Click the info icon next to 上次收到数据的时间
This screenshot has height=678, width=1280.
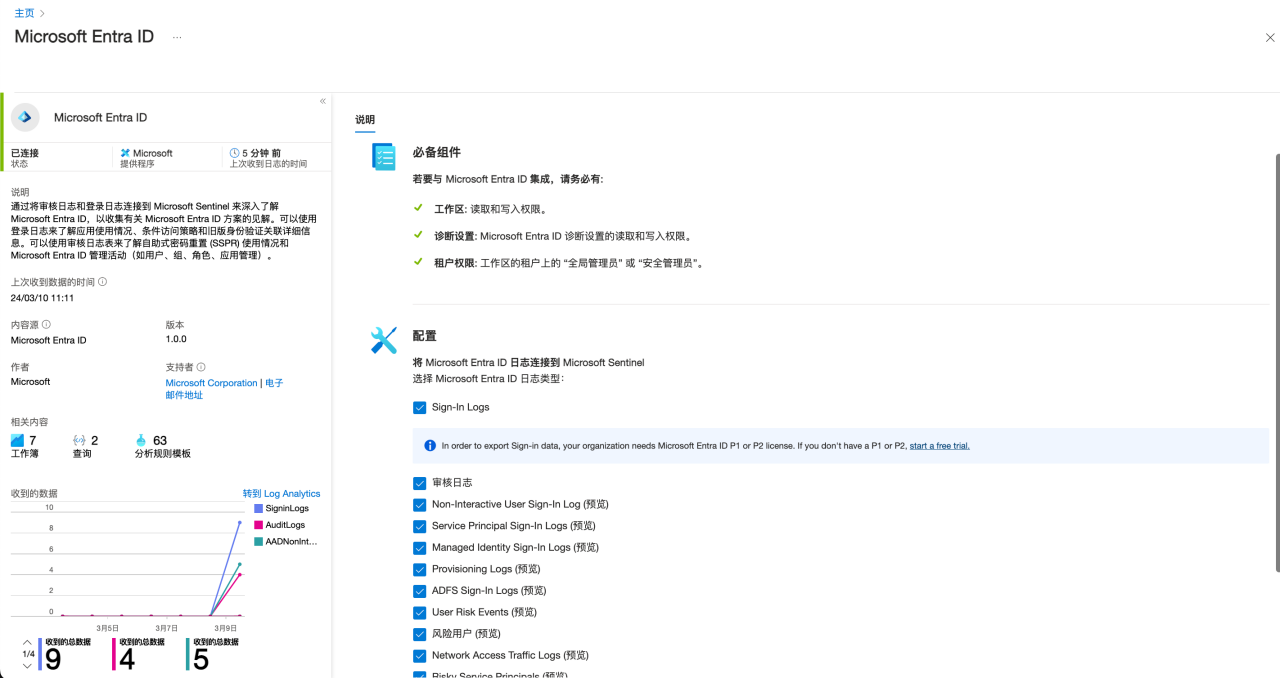(102, 282)
